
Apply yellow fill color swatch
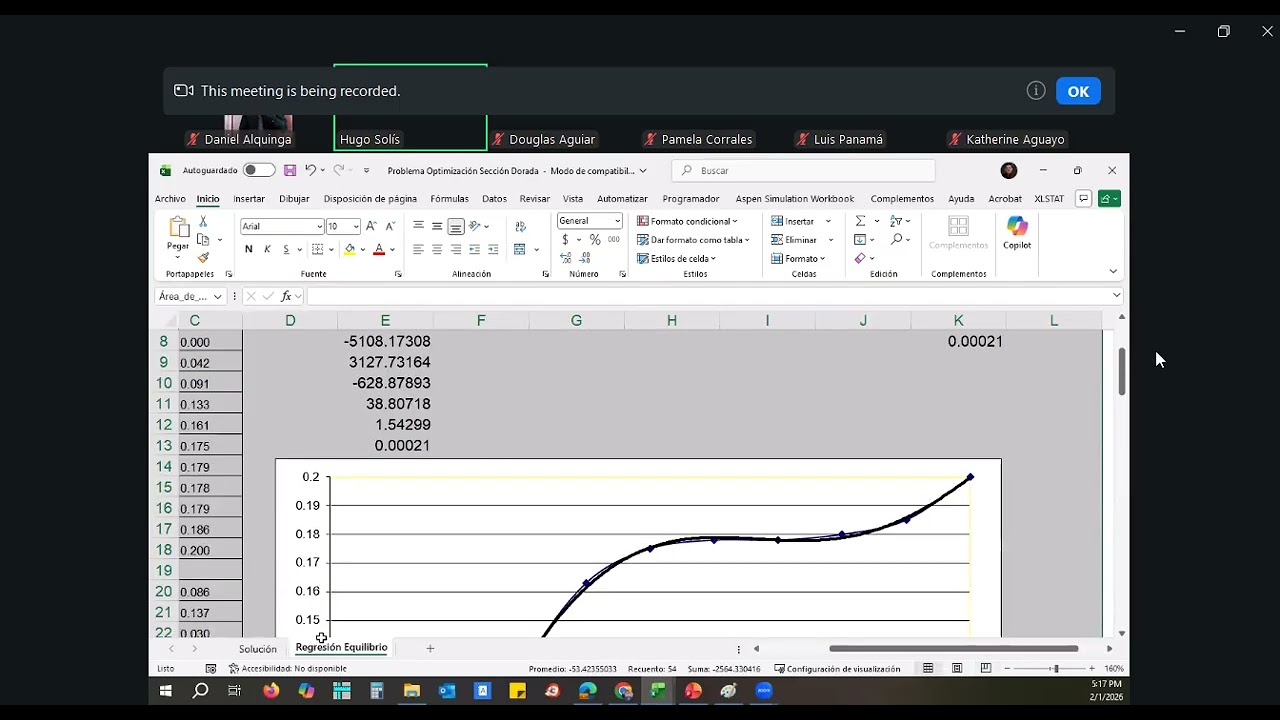[x=349, y=250]
